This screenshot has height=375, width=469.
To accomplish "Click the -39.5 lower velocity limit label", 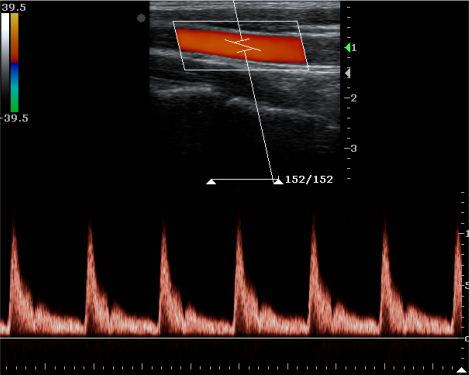I will coord(14,118).
